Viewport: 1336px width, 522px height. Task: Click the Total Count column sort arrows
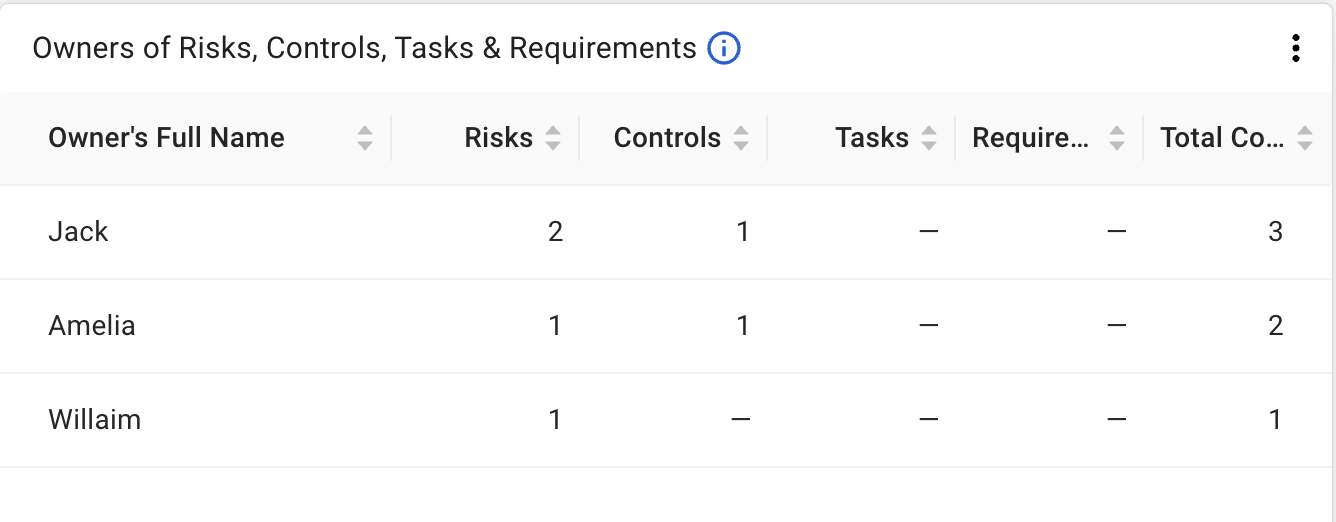click(1304, 138)
